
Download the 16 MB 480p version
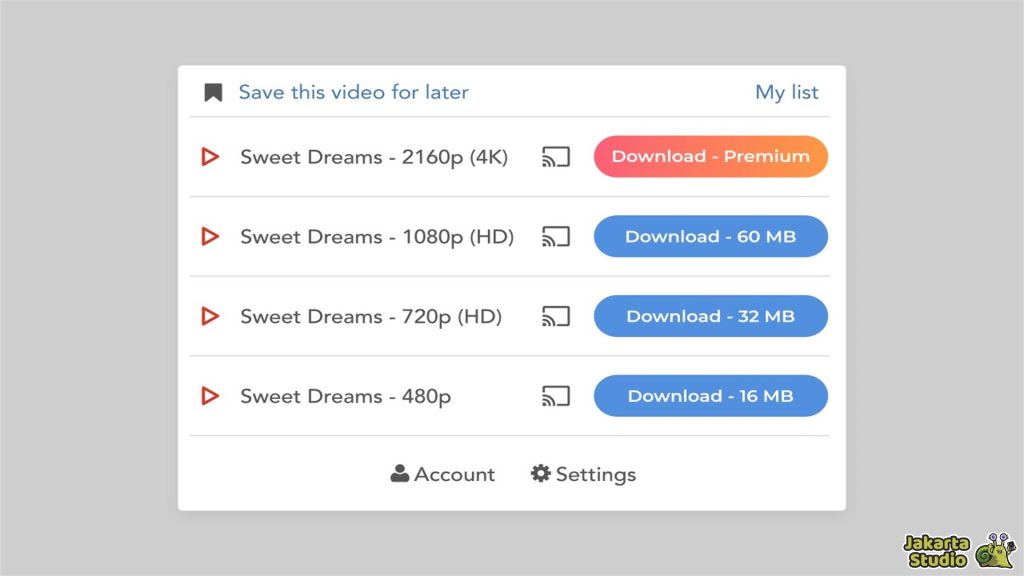(711, 396)
